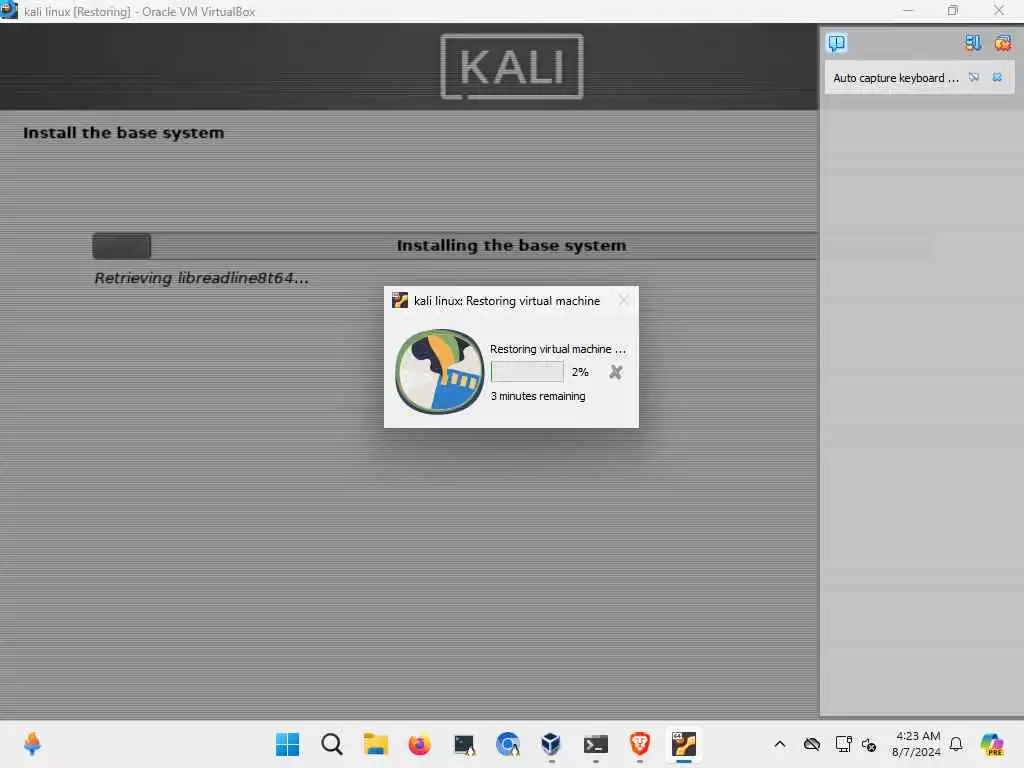Select the running kali linux VM taskbar icon
The image size is (1024, 768).
(684, 744)
